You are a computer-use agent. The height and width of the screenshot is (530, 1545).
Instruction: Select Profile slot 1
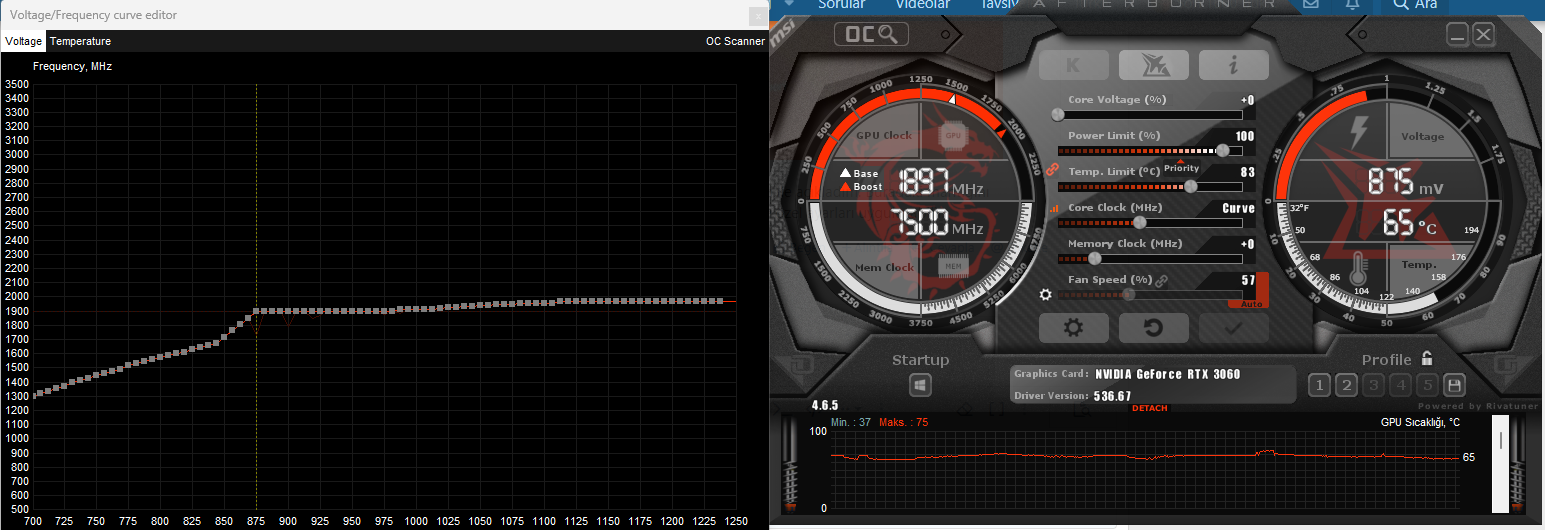[x=1319, y=385]
